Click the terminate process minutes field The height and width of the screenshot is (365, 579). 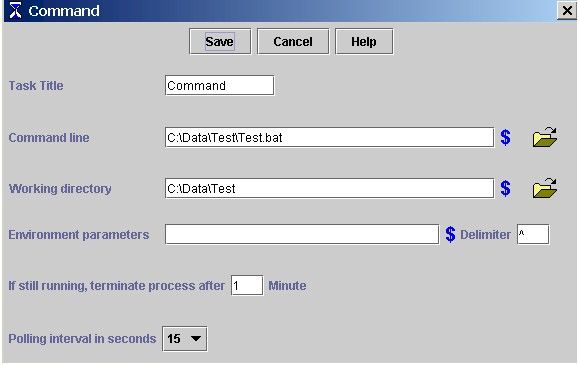click(247, 285)
